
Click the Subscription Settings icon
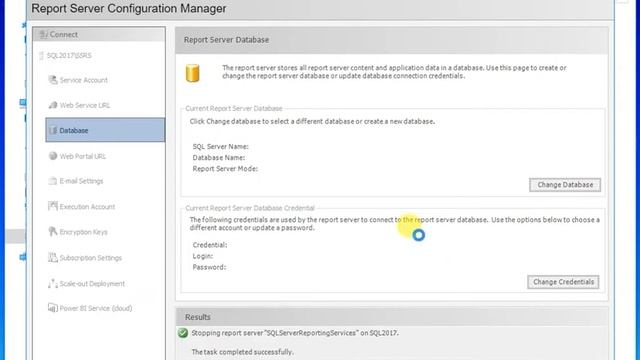click(x=53, y=258)
